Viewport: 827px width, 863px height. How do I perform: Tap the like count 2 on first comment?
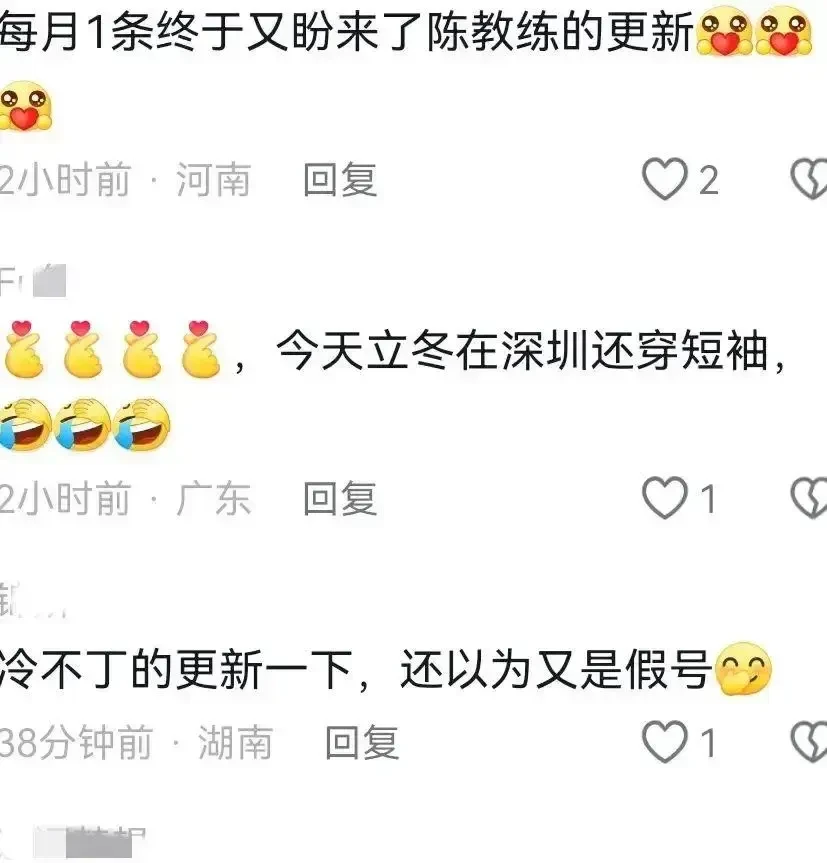(709, 180)
